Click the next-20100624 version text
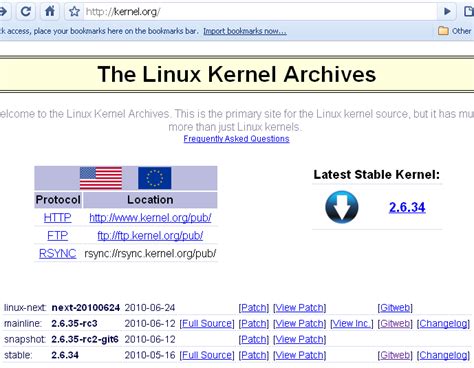This screenshot has height=368, width=474. tap(85, 308)
